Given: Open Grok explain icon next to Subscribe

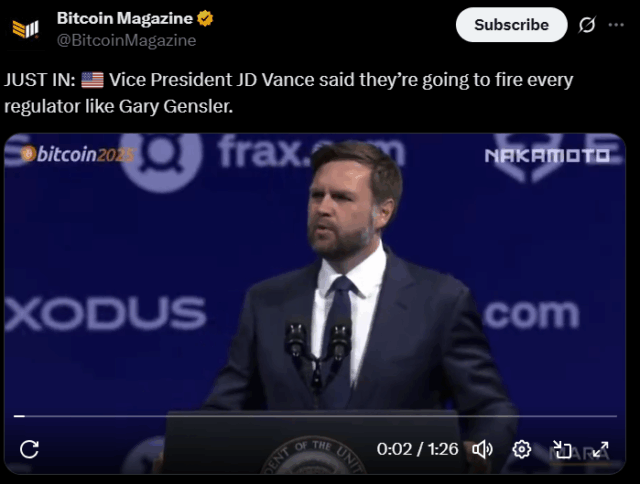Looking at the screenshot, I should click(x=587, y=24).
